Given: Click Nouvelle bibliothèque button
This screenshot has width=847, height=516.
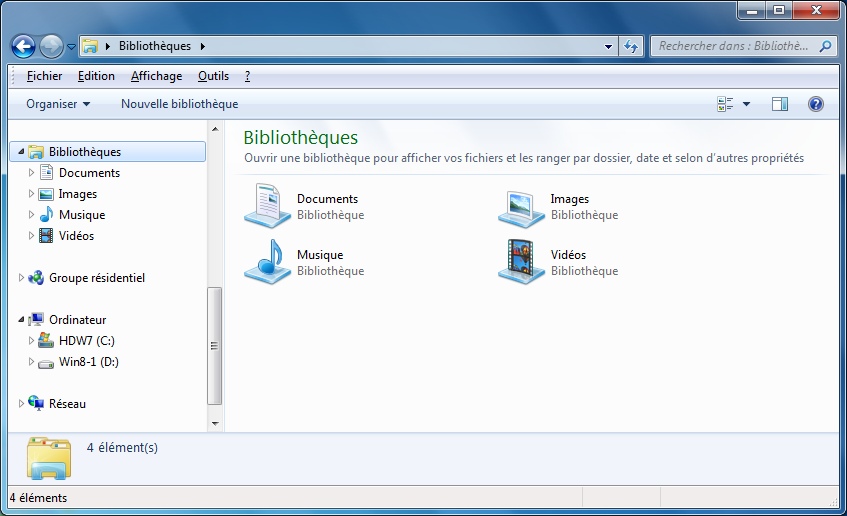Looking at the screenshot, I should pos(179,104).
